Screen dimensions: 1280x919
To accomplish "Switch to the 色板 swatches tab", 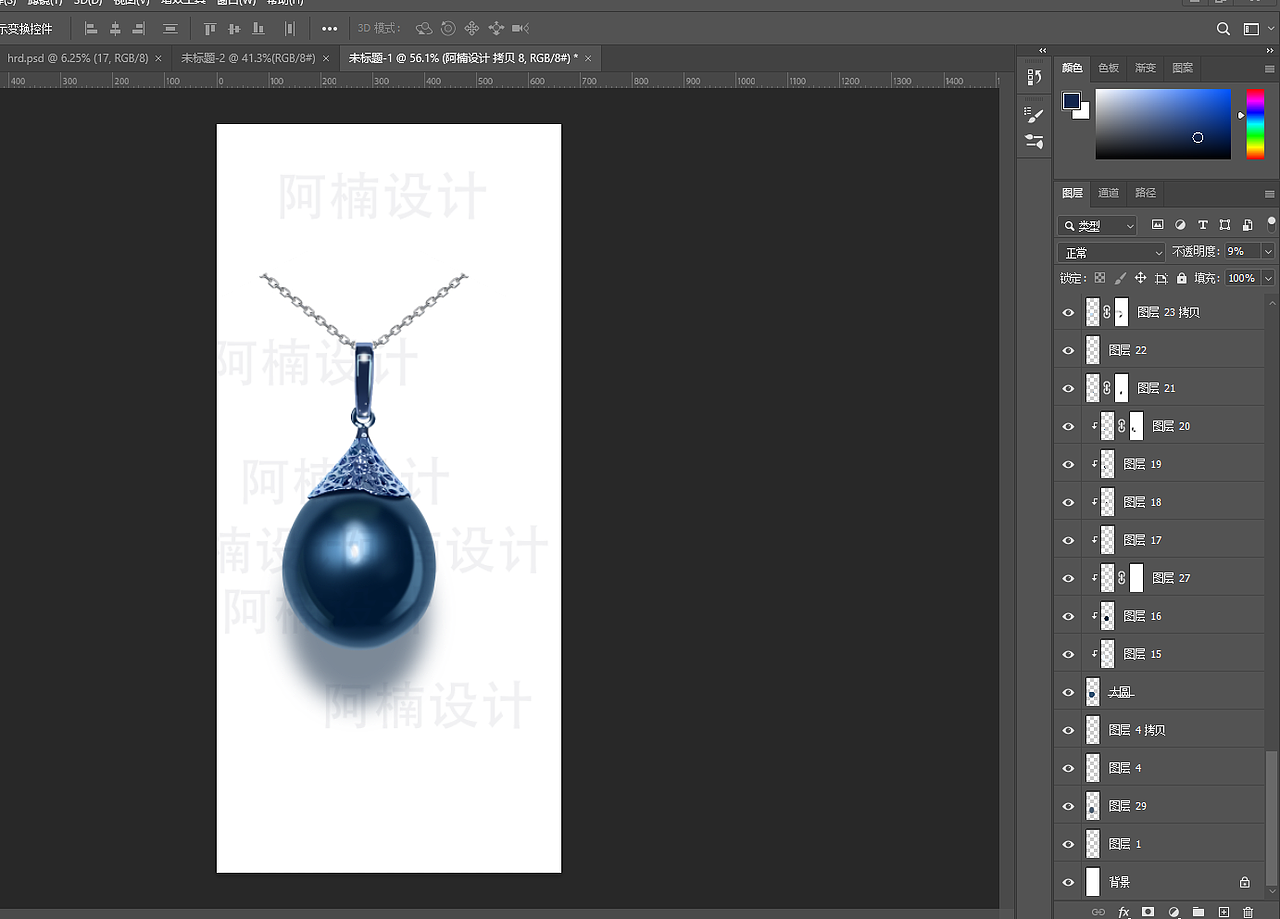I will coord(1109,68).
